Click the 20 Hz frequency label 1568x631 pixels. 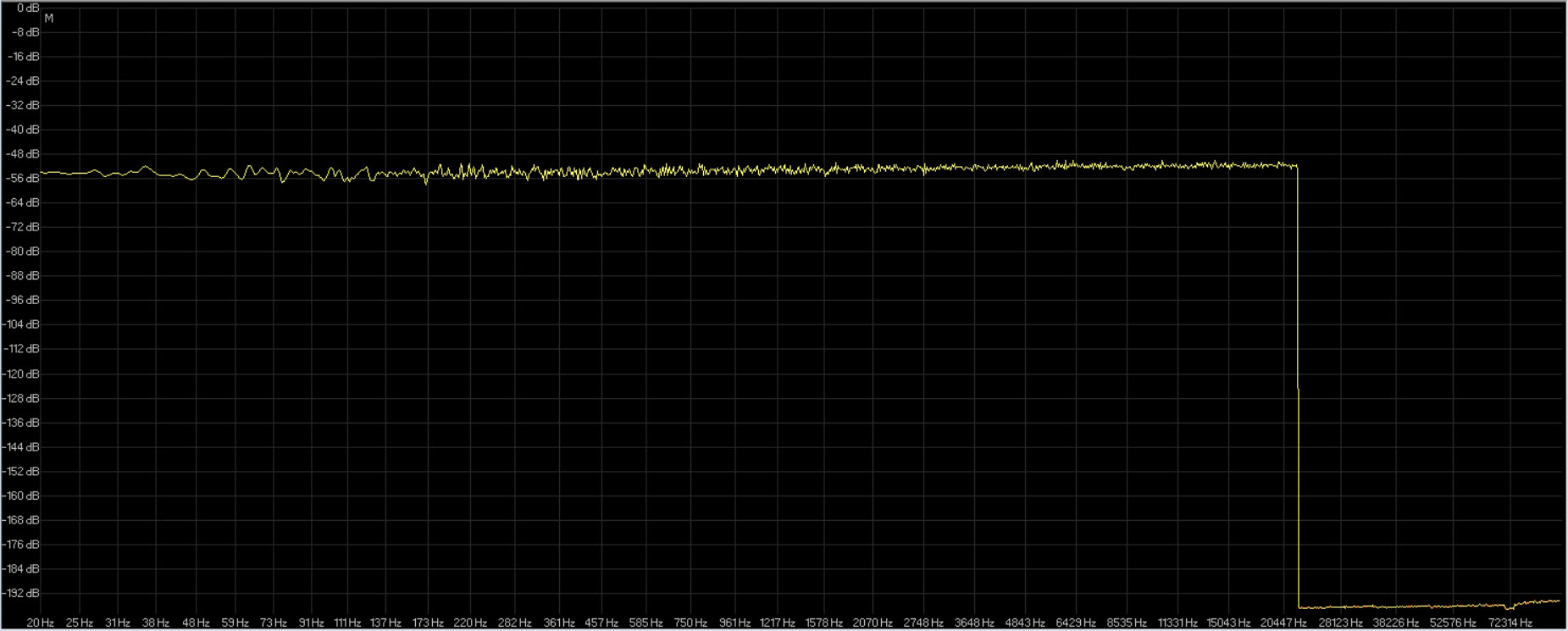click(x=40, y=623)
